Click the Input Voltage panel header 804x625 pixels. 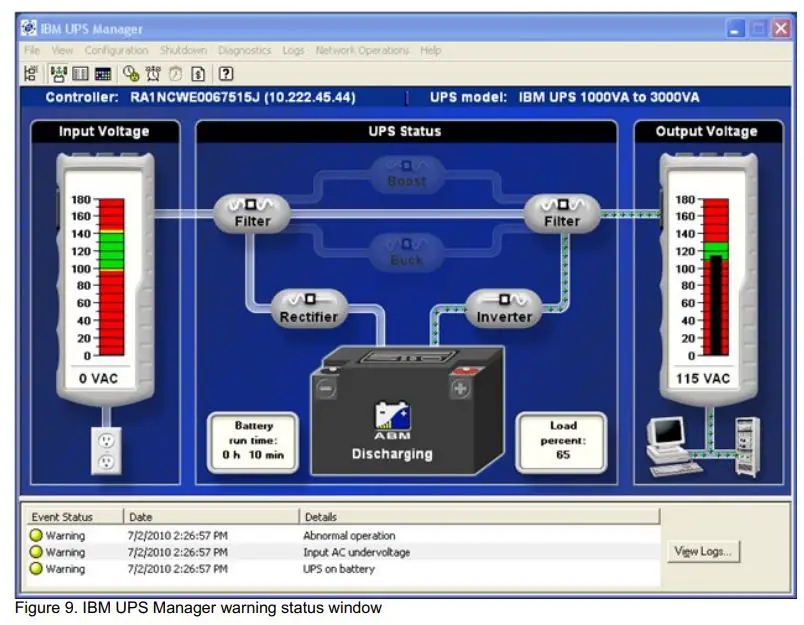coord(105,131)
